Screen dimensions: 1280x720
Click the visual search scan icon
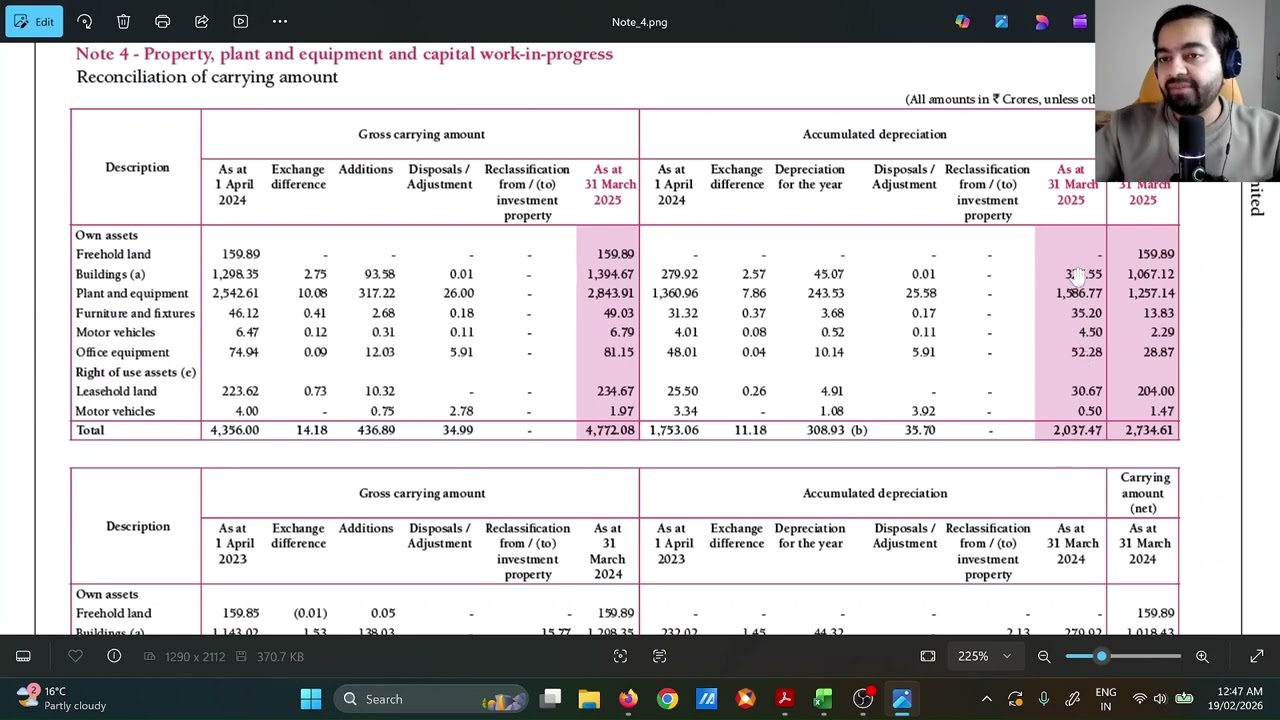point(620,656)
